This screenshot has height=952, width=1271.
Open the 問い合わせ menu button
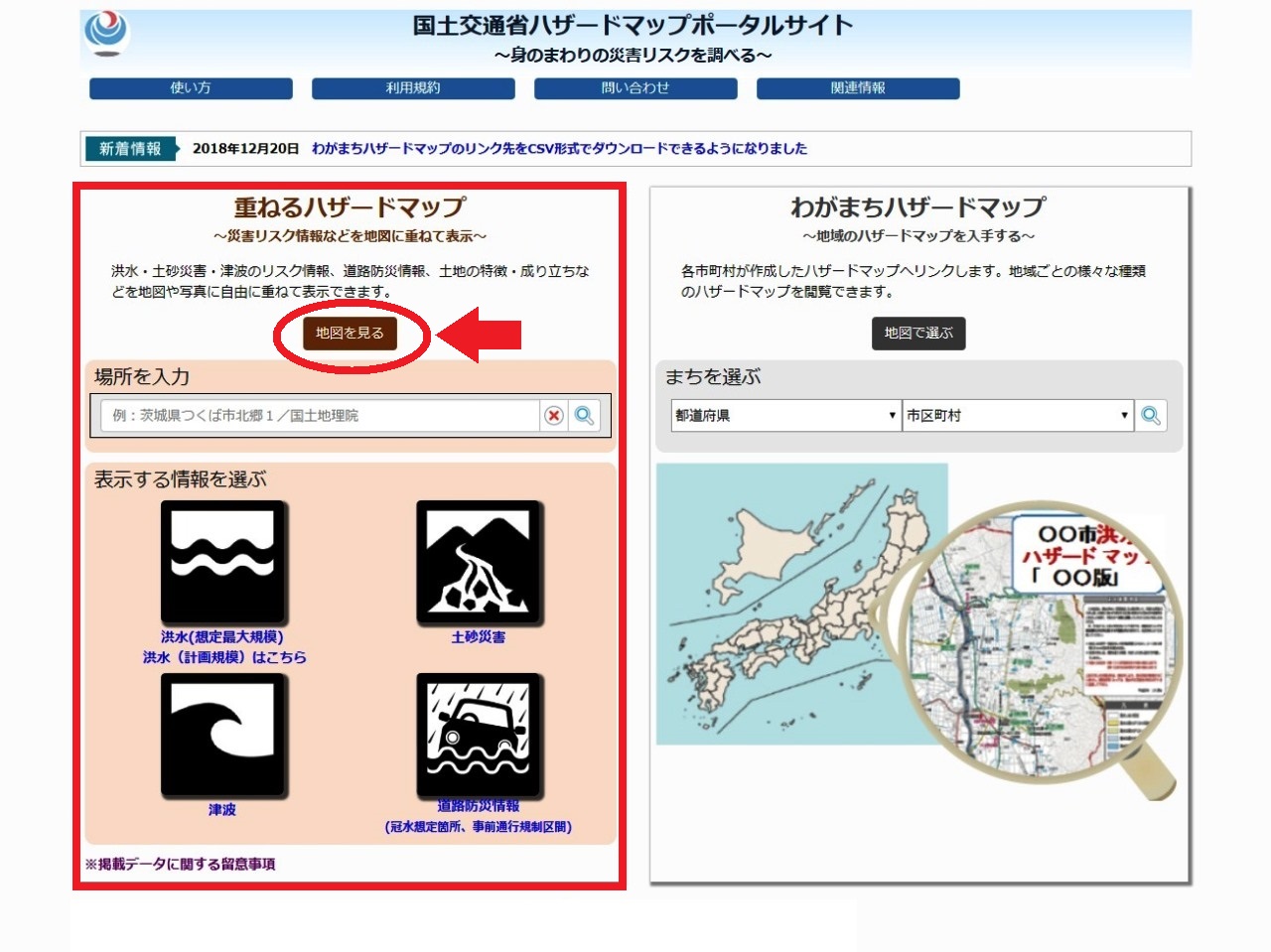[x=635, y=88]
